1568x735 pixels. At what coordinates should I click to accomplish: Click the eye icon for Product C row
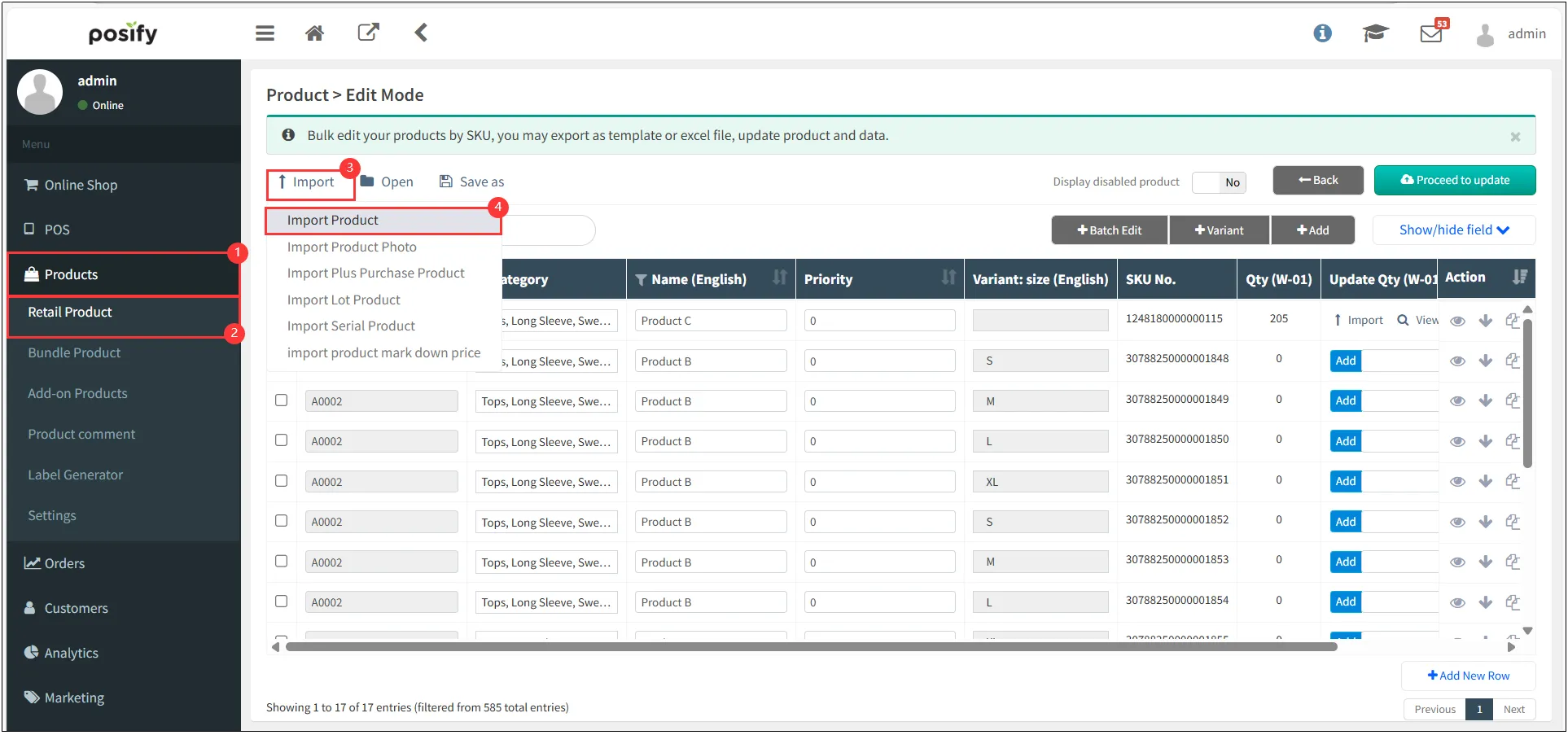coord(1457,321)
